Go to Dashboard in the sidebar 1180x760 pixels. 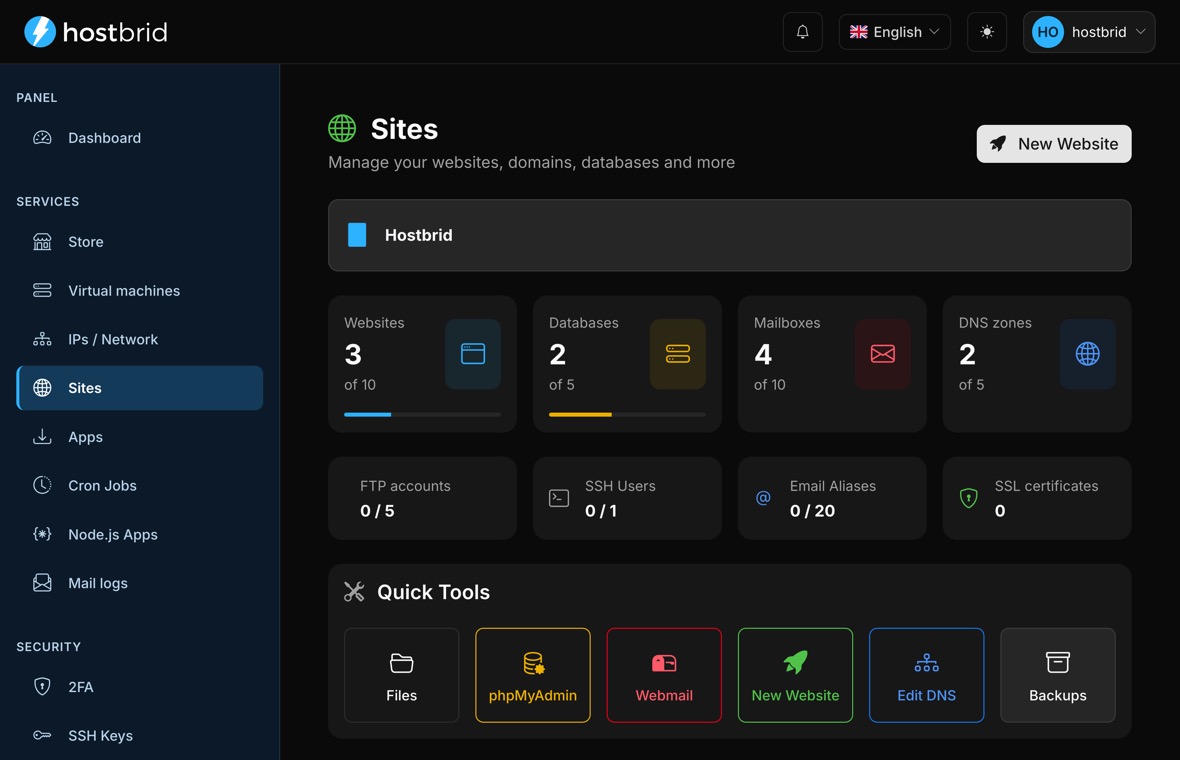140,138
